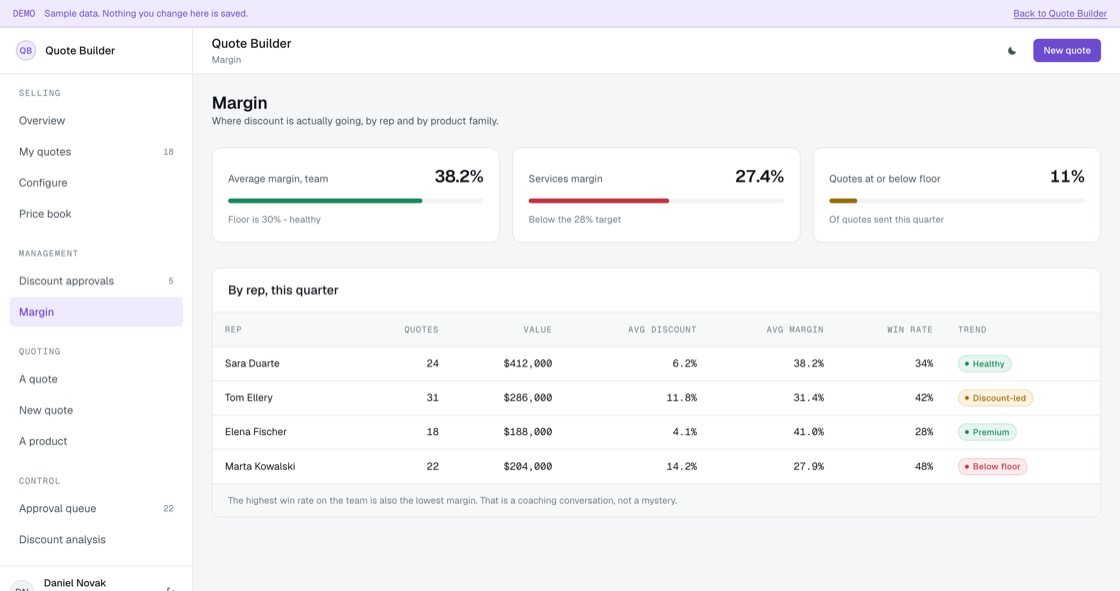Select the Marta Kowalski row name
Image resolution: width=1120 pixels, height=591 pixels.
(260, 467)
